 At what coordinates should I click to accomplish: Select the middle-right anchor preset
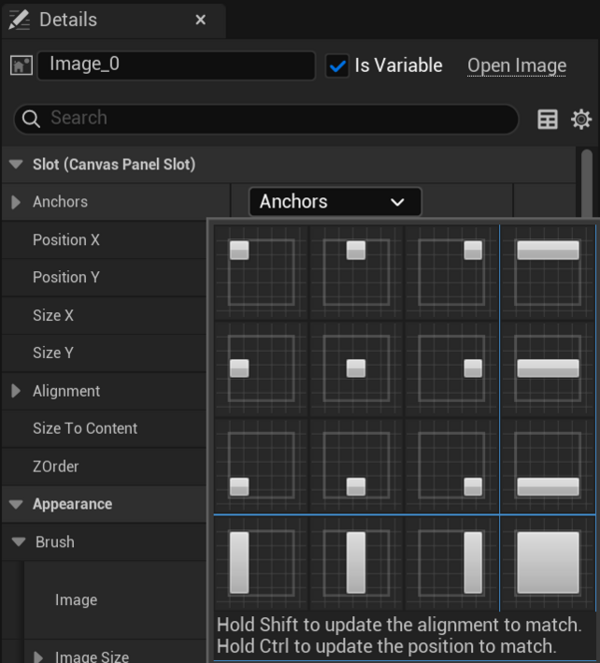[451, 368]
